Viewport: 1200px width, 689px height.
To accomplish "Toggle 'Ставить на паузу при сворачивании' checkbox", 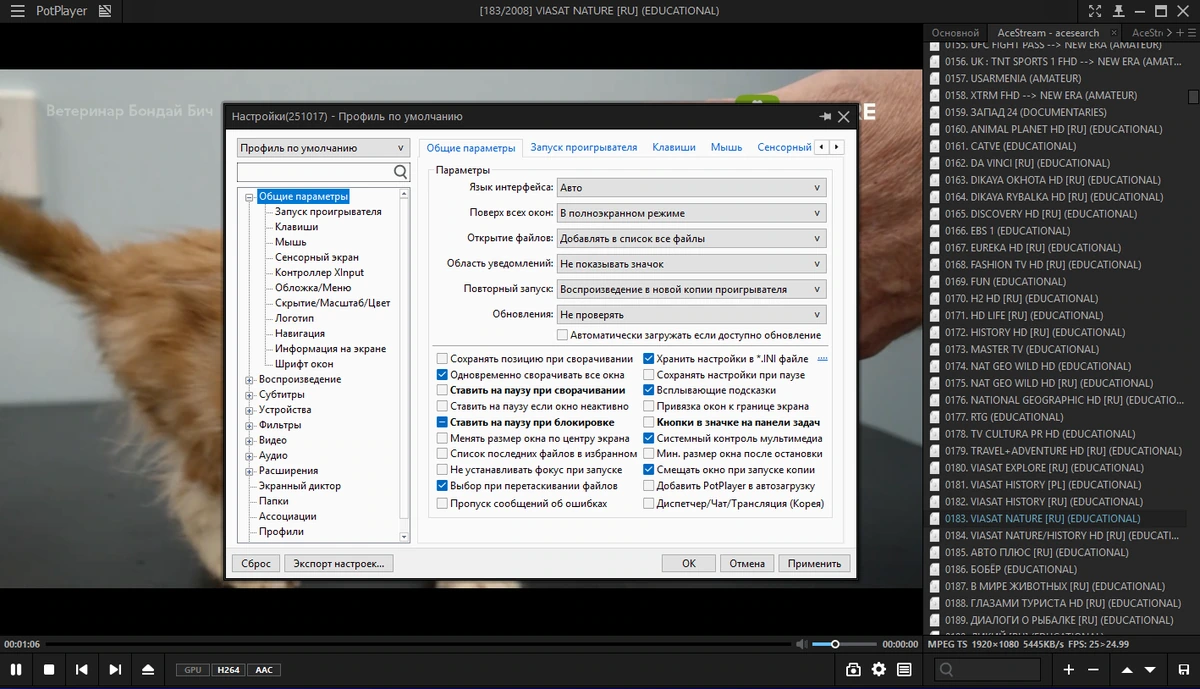I will click(x=442, y=391).
